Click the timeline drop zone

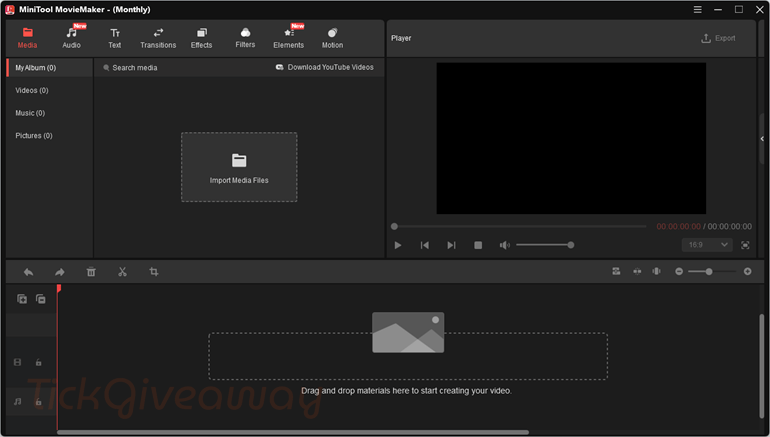coord(408,356)
